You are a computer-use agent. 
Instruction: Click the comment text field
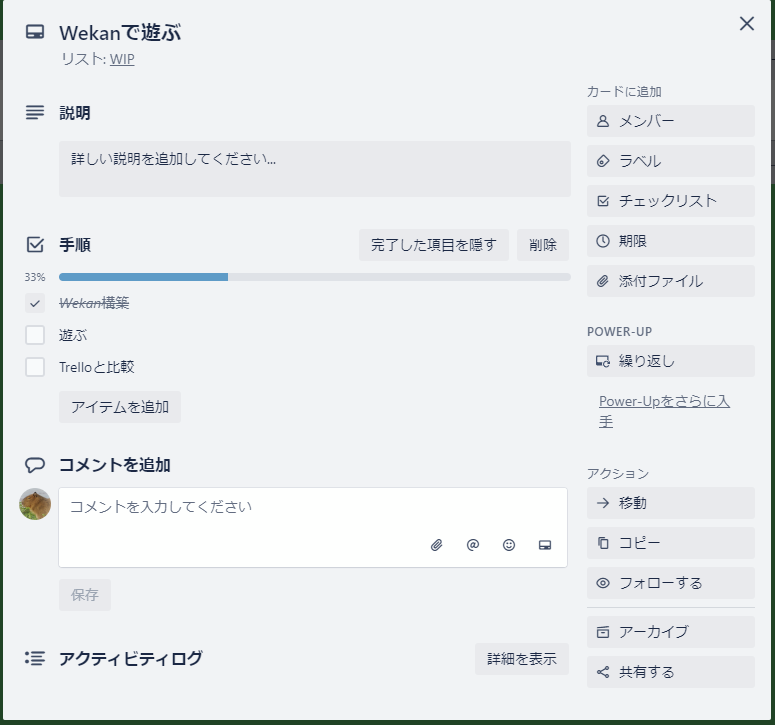point(313,527)
